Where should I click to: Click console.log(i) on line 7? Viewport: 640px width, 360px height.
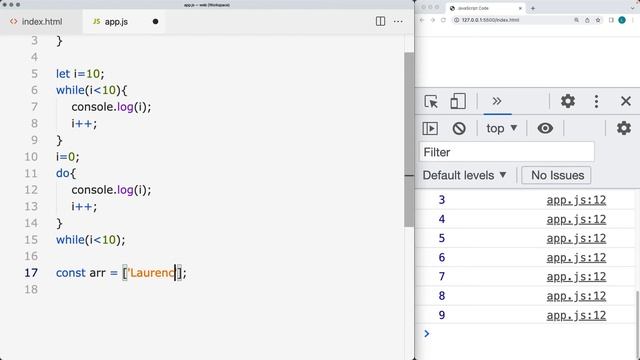111,107
